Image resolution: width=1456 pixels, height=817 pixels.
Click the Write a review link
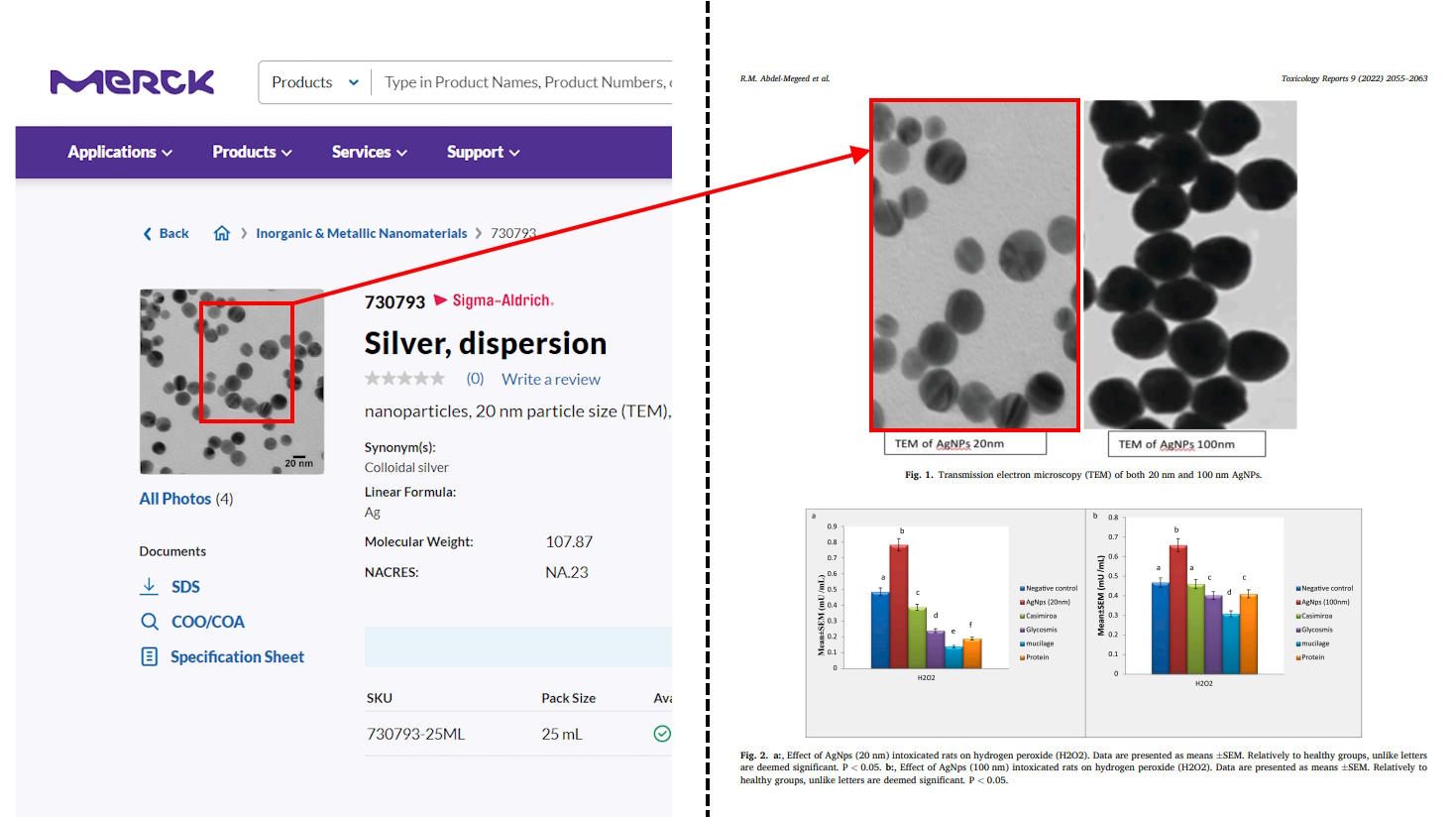[550, 379]
